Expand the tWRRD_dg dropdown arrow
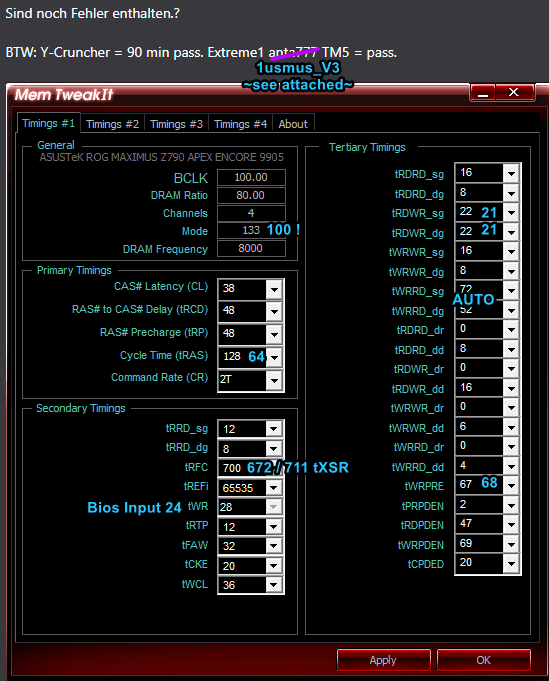The width and height of the screenshot is (549, 681). [x=511, y=311]
